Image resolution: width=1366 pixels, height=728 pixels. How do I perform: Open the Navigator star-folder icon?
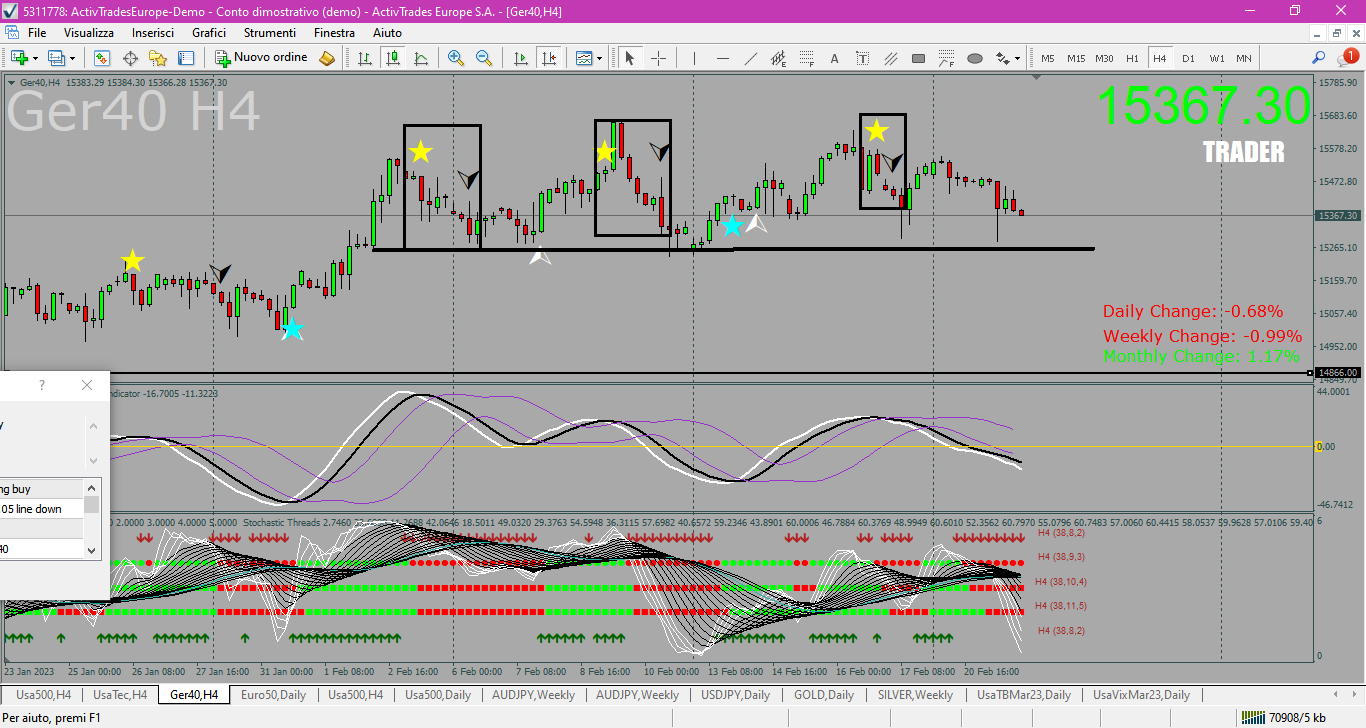point(158,58)
